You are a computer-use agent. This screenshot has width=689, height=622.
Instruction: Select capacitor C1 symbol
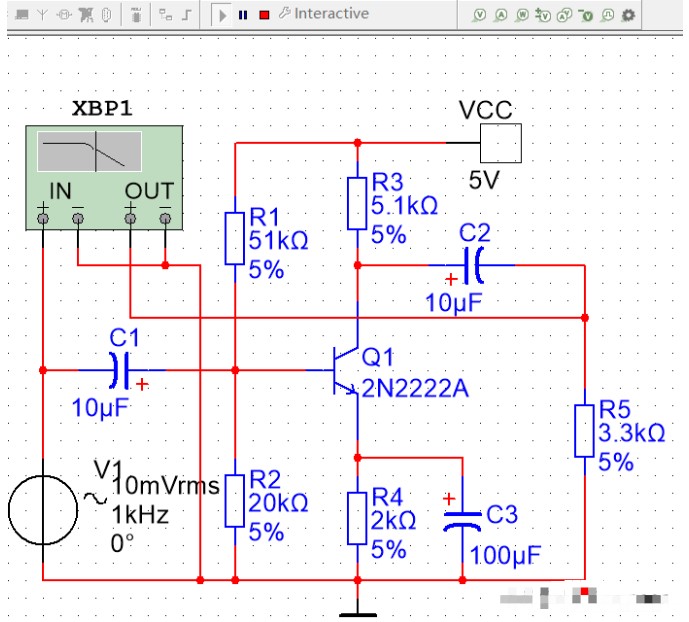point(120,370)
